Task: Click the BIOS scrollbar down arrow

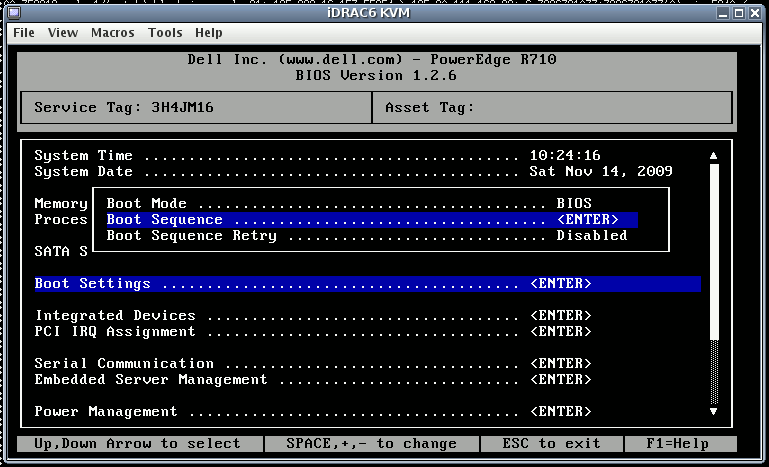Action: click(714, 411)
